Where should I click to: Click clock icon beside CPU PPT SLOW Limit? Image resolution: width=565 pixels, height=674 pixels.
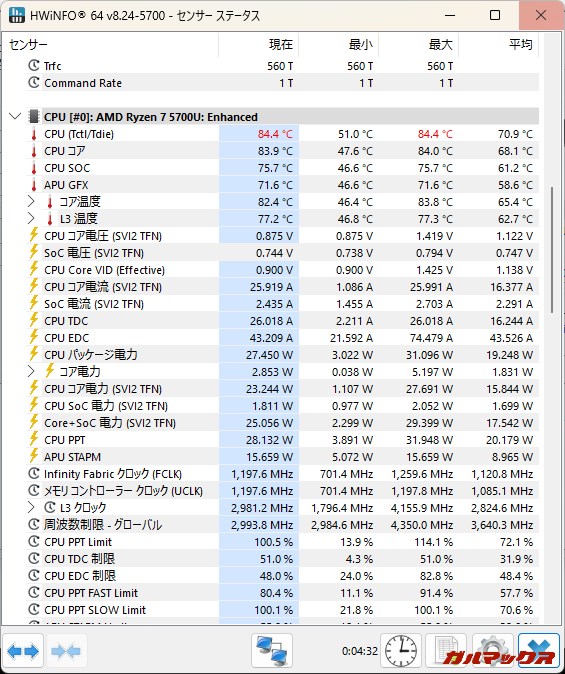point(34,610)
